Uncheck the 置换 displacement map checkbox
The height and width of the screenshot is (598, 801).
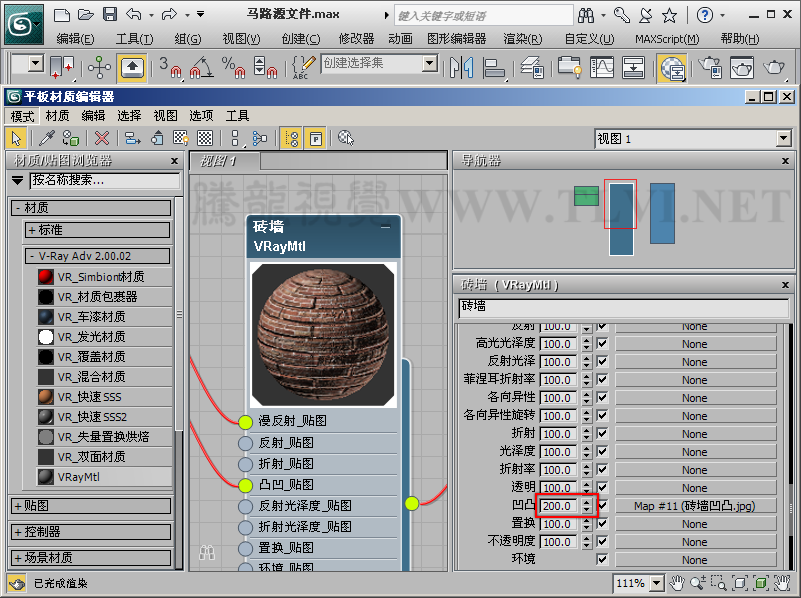(x=602, y=524)
